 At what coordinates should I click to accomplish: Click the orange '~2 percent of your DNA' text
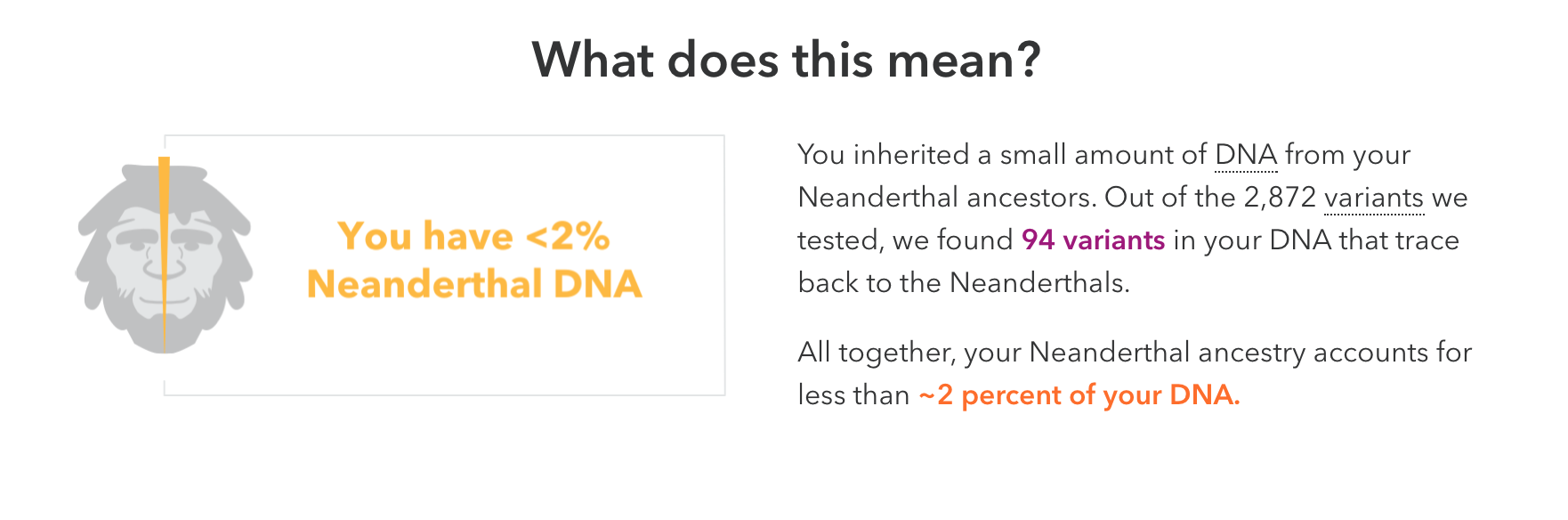click(1079, 395)
